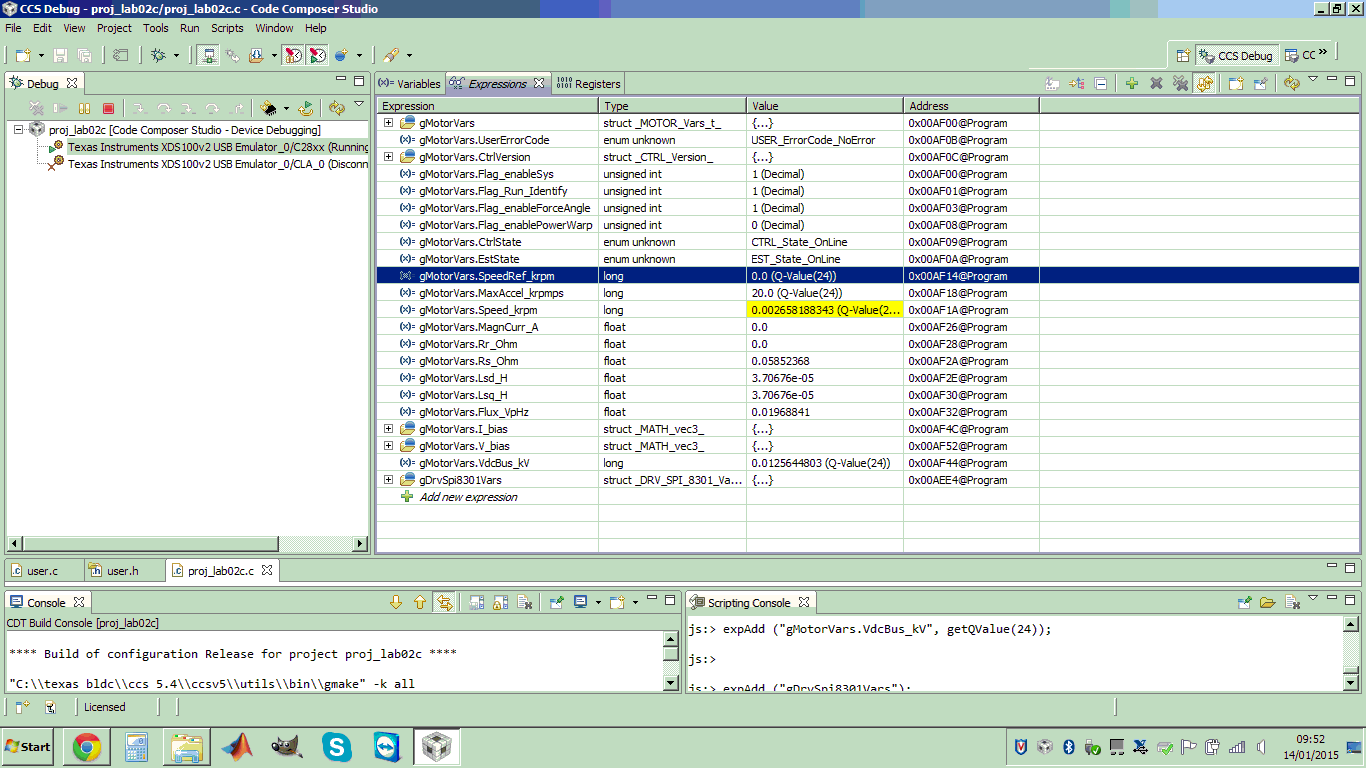The width and height of the screenshot is (1366, 768).
Task: Open MATLAB from the taskbar
Action: coord(237,747)
